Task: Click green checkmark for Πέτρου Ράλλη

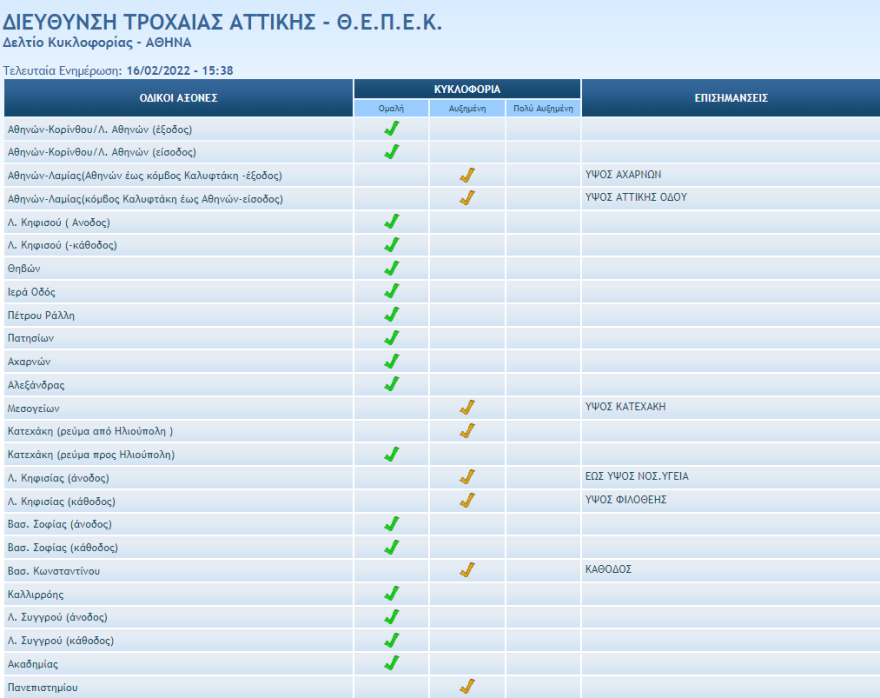Action: (x=392, y=315)
